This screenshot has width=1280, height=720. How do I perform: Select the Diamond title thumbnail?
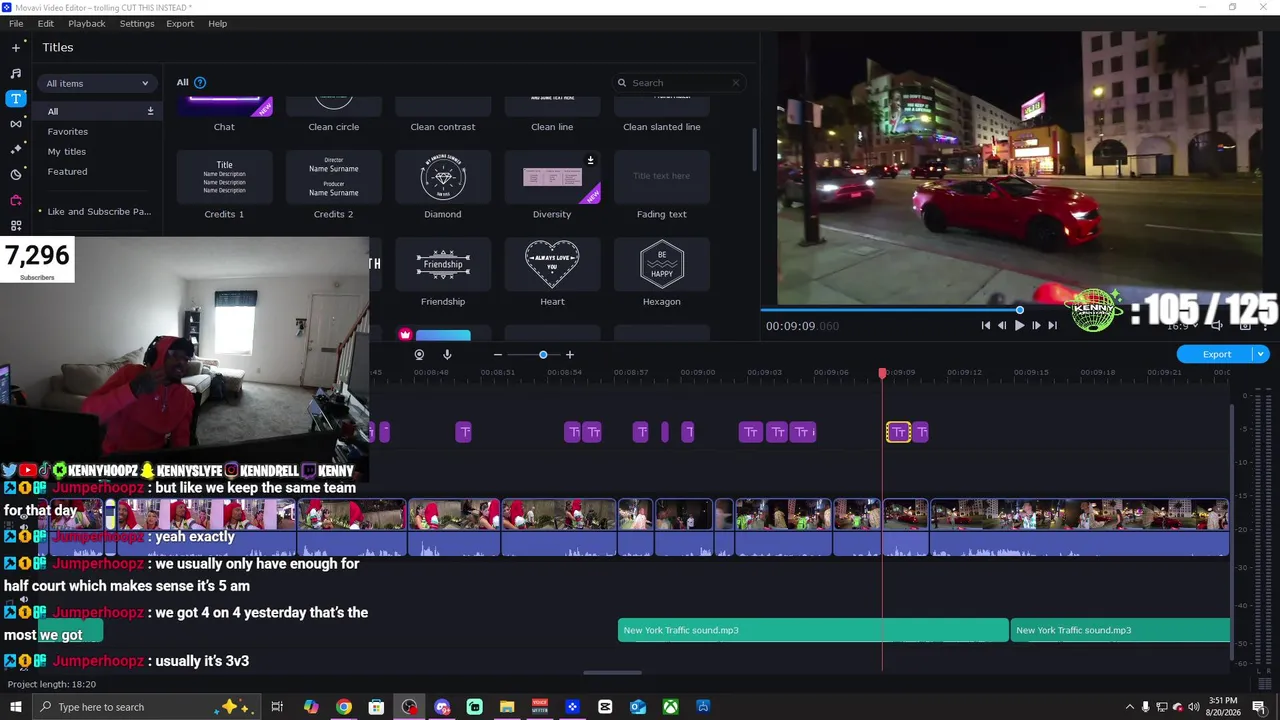click(443, 177)
